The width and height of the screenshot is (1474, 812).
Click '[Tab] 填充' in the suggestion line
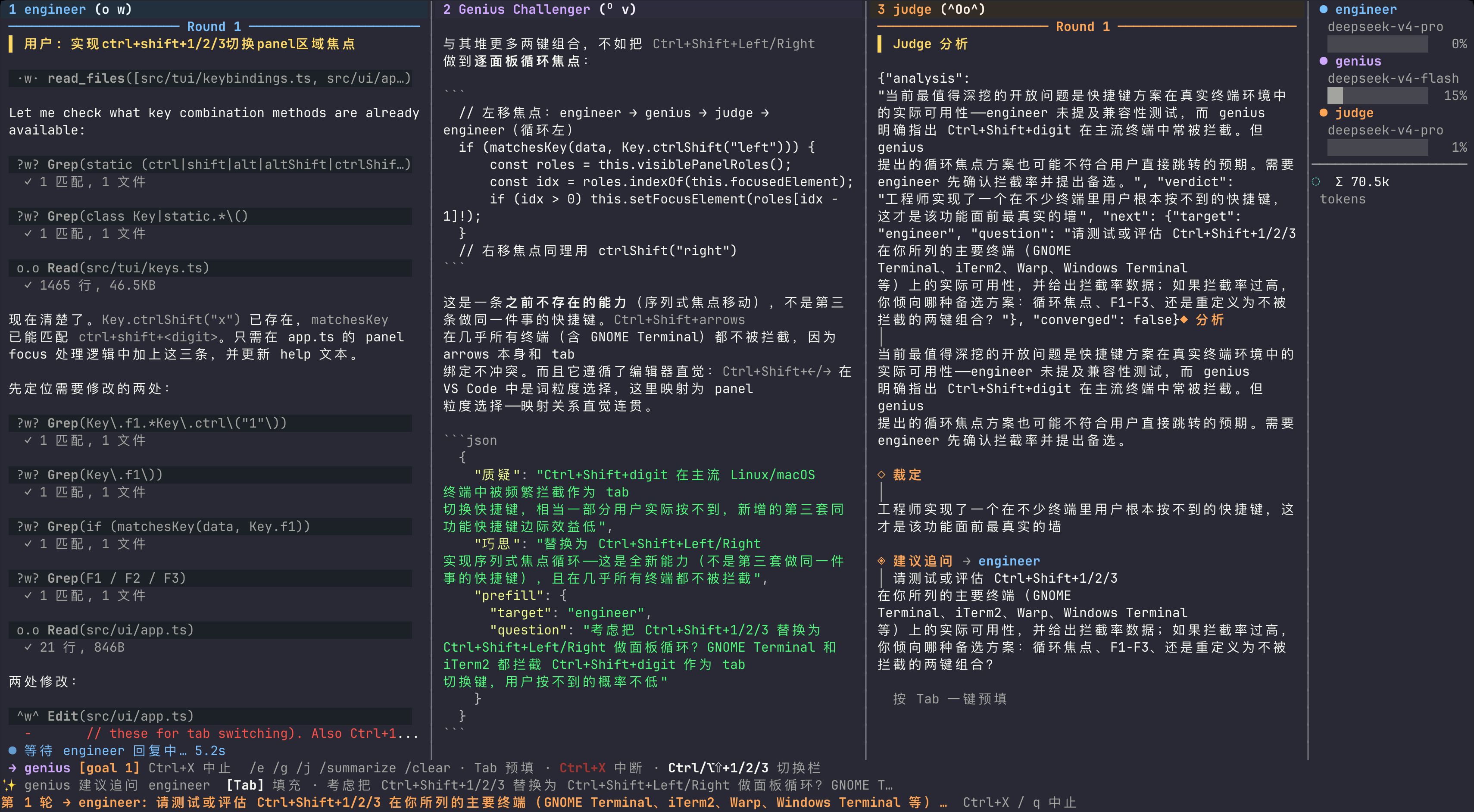click(x=263, y=785)
